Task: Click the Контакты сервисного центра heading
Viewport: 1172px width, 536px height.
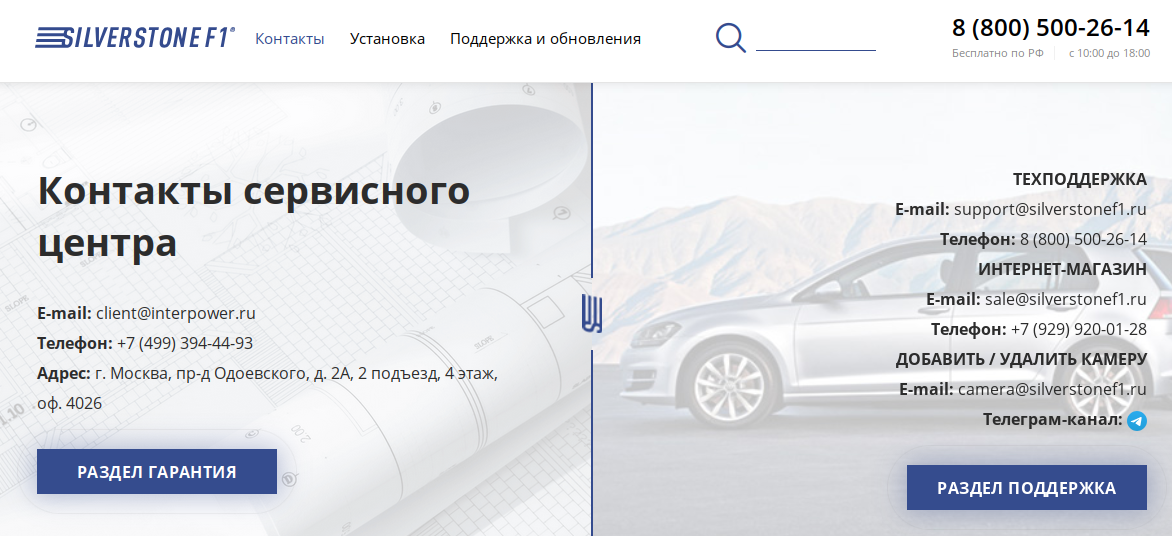Action: [254, 217]
